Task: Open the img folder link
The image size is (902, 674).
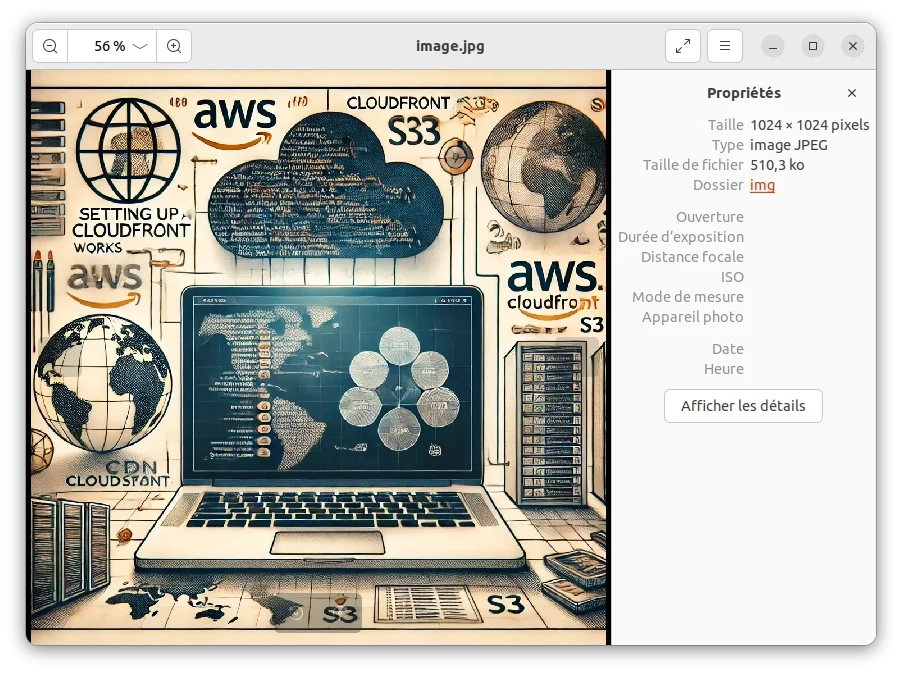Action: [762, 185]
